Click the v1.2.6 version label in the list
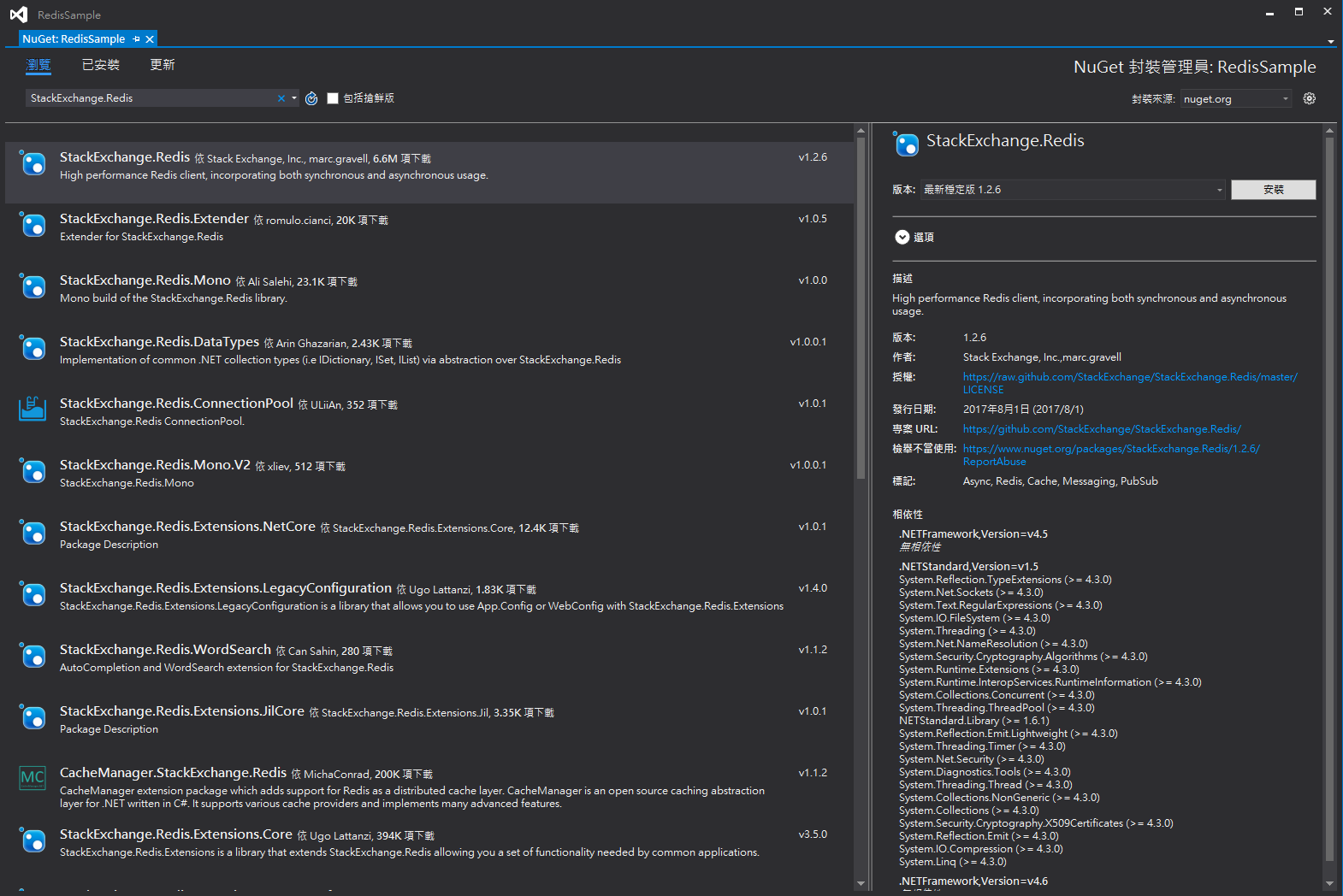Screen dimensions: 1343x896 coord(813,157)
